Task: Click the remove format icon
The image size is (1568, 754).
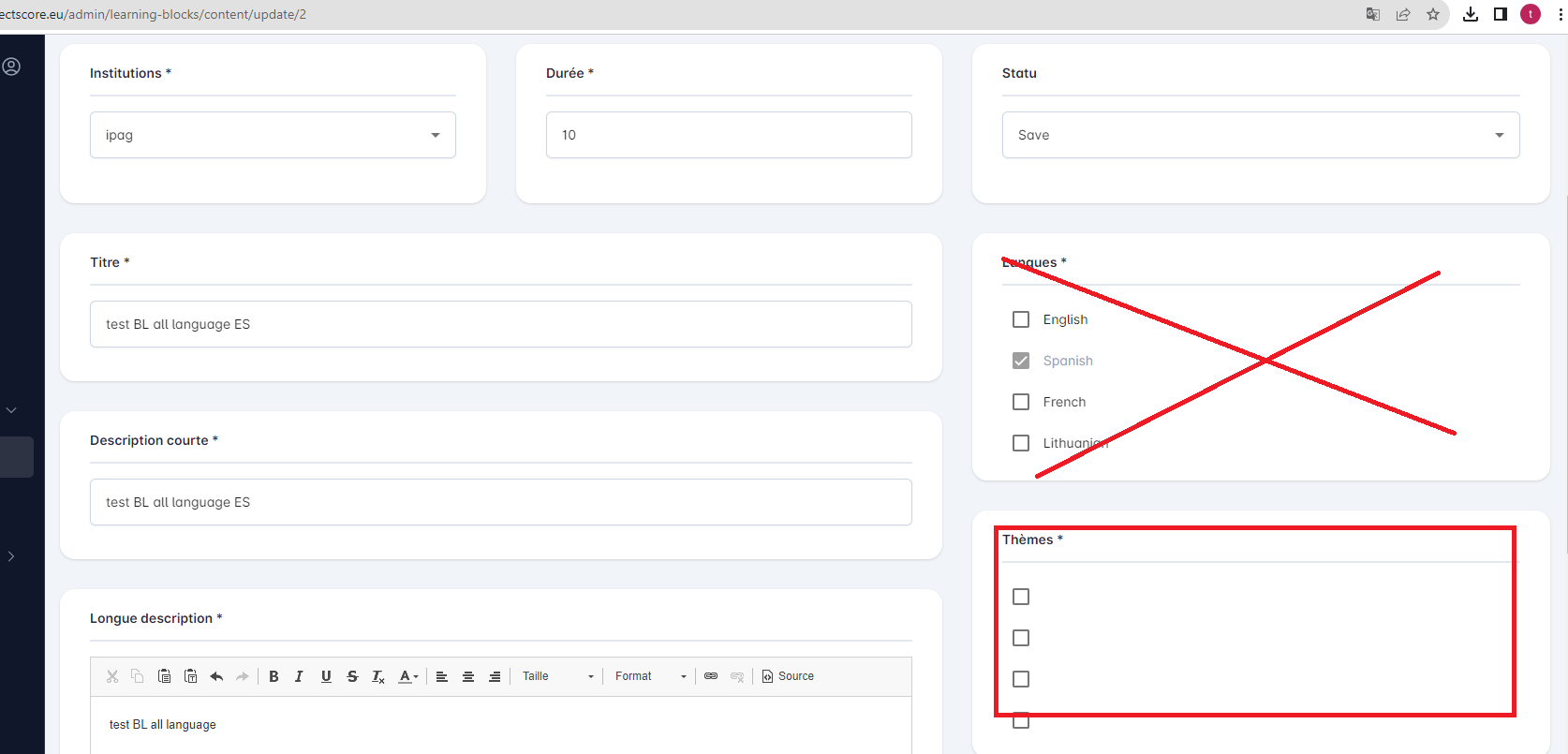Action: pyautogui.click(x=378, y=676)
